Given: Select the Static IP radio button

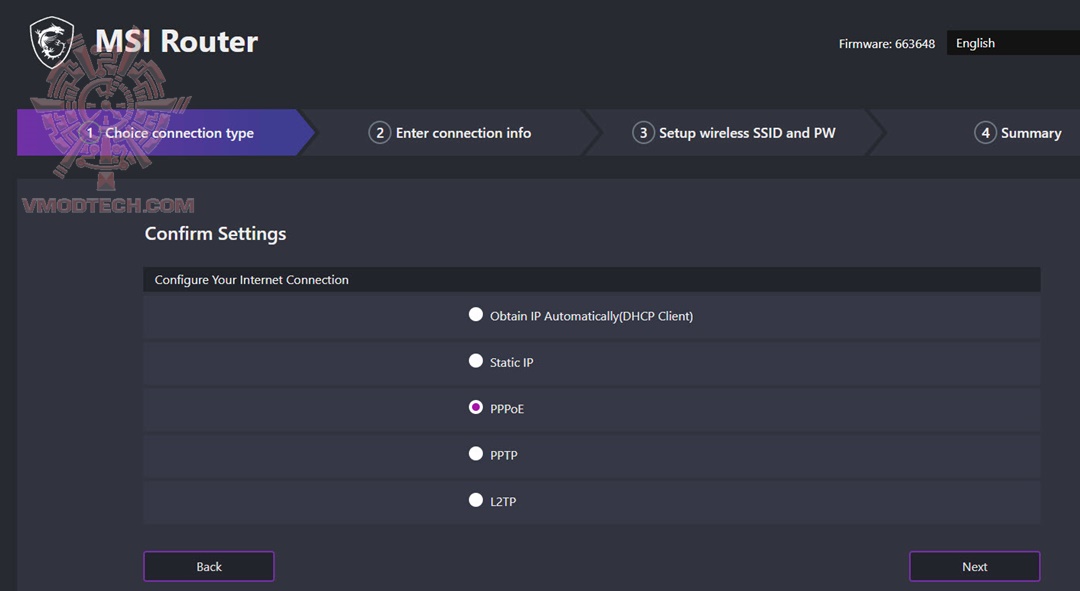Looking at the screenshot, I should click(476, 361).
